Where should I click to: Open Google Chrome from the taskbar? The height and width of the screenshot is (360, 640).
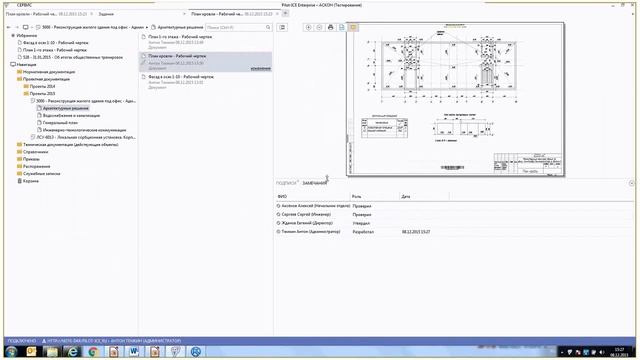tap(93, 351)
